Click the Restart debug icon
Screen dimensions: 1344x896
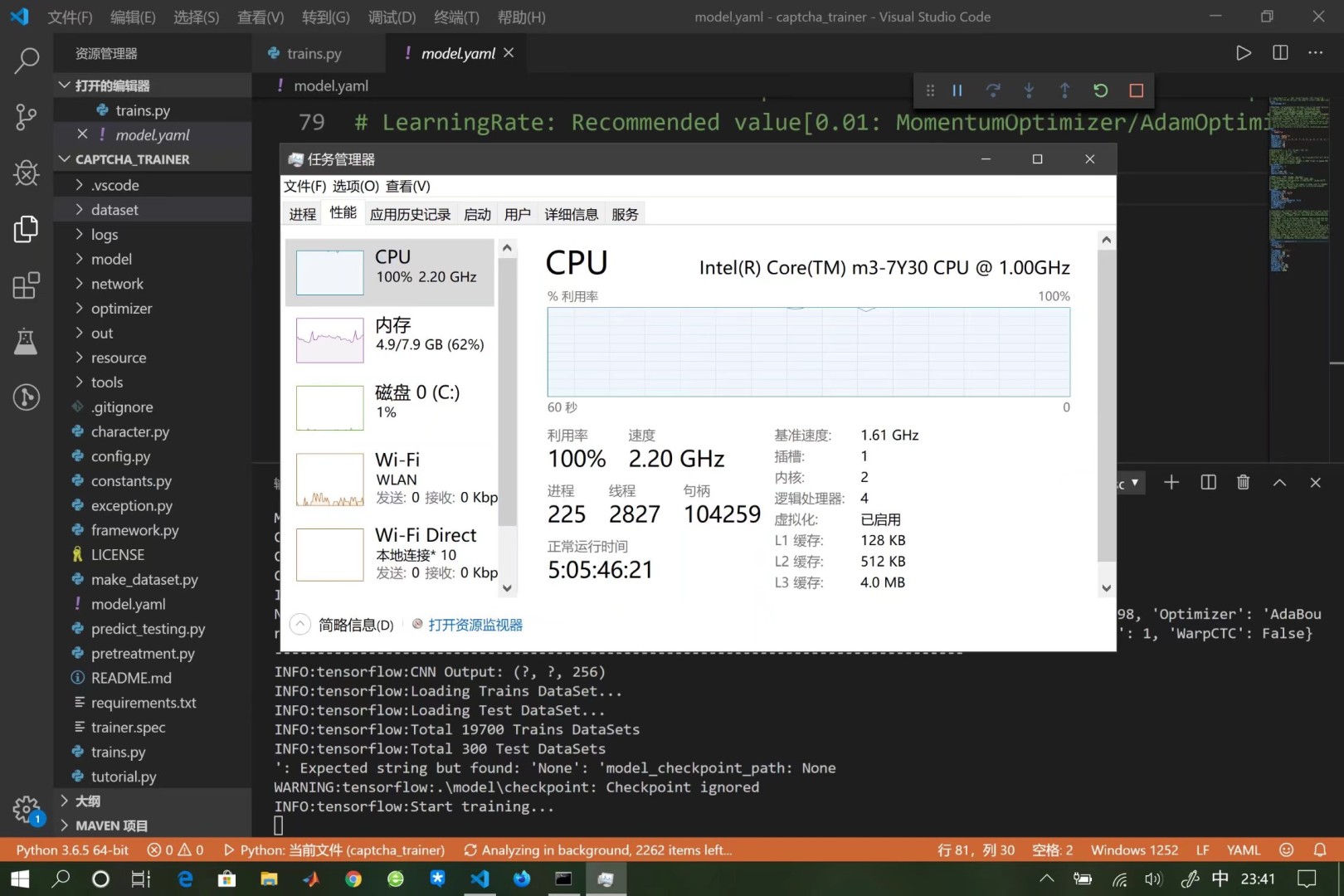click(x=1100, y=90)
